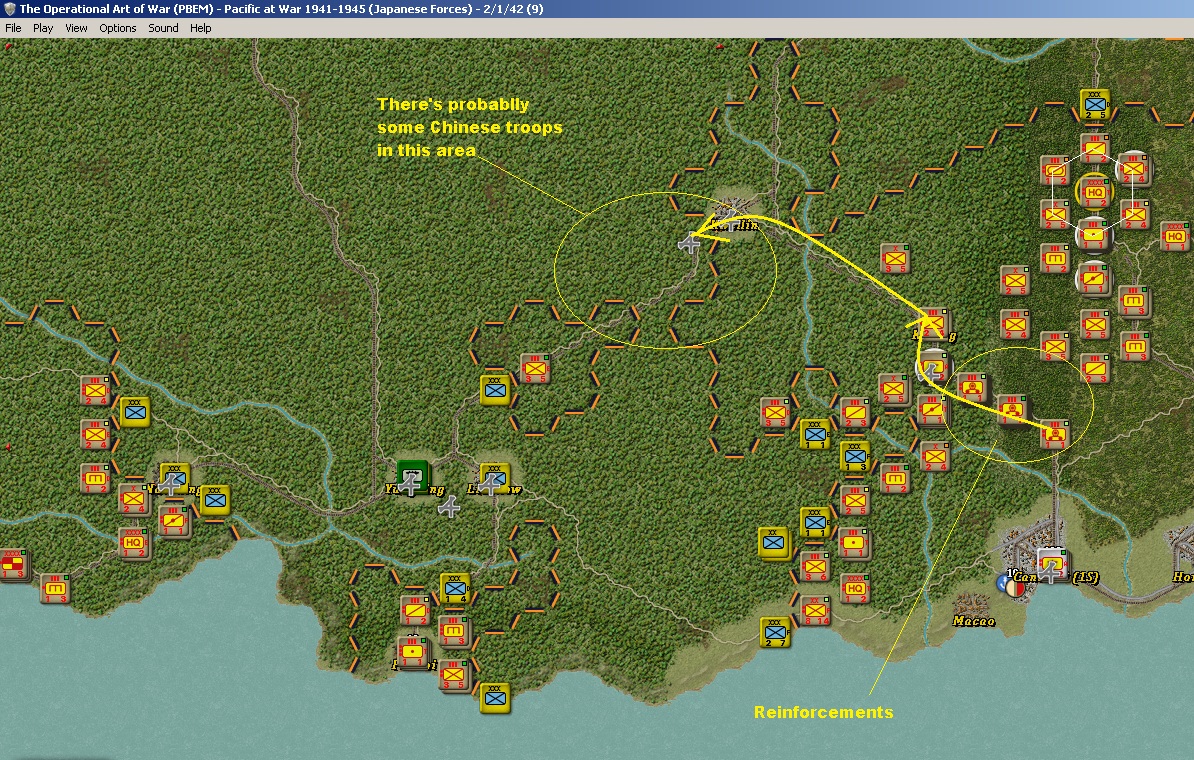1194x760 pixels.
Task: Select the yellow XXX unit at southern peninsula tip
Action: coord(495,697)
